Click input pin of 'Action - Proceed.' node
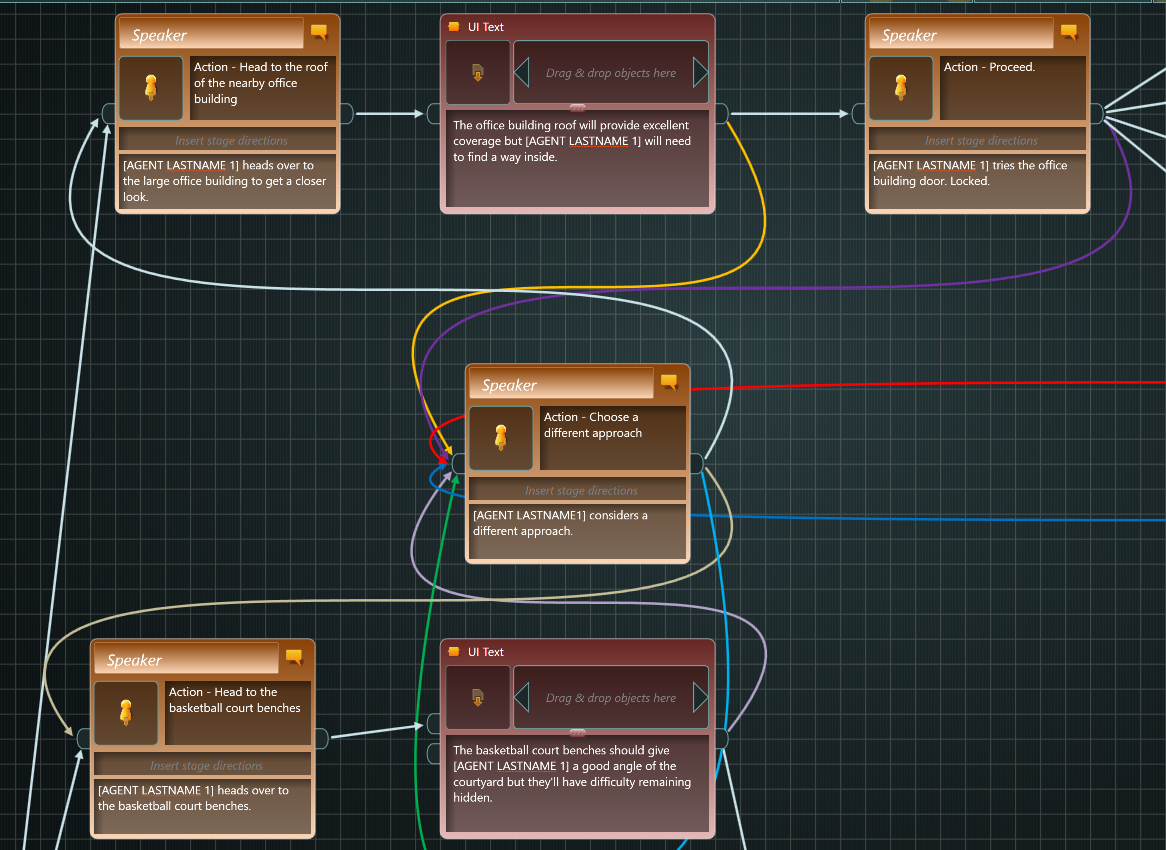Viewport: 1166px width, 850px height. point(858,114)
